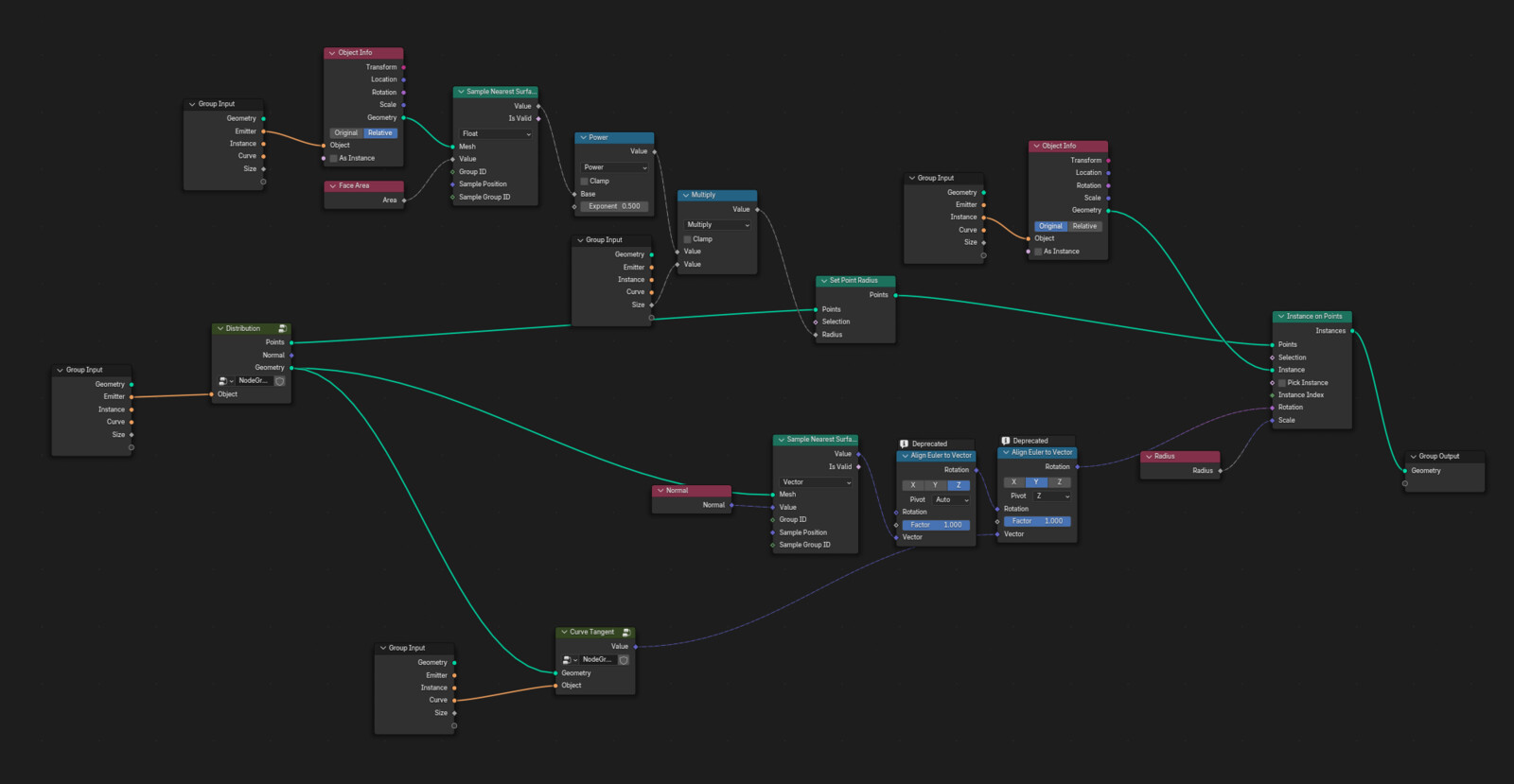Screen dimensions: 1514x784
Task: Click the Deprecated warning icon above Z-axis Align Euler node
Action: (x=905, y=444)
